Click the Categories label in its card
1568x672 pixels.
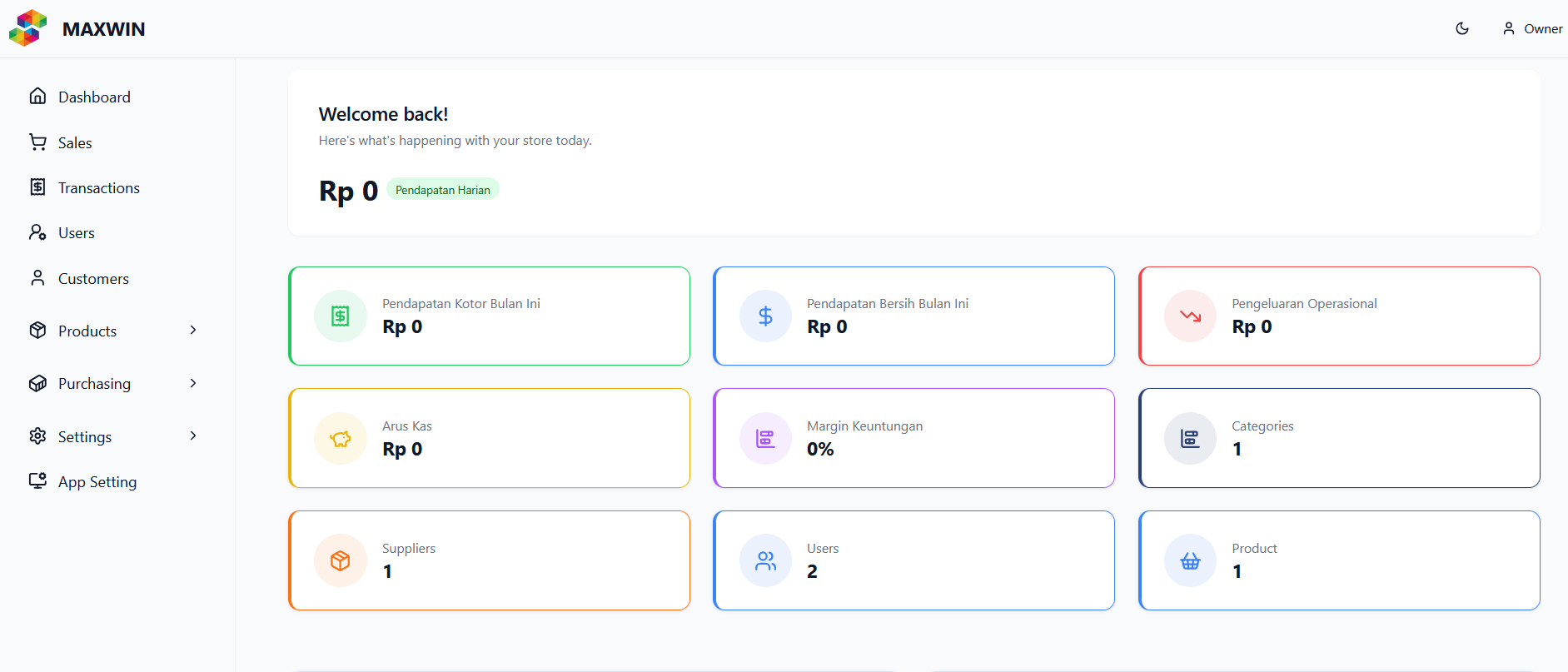[x=1262, y=426]
